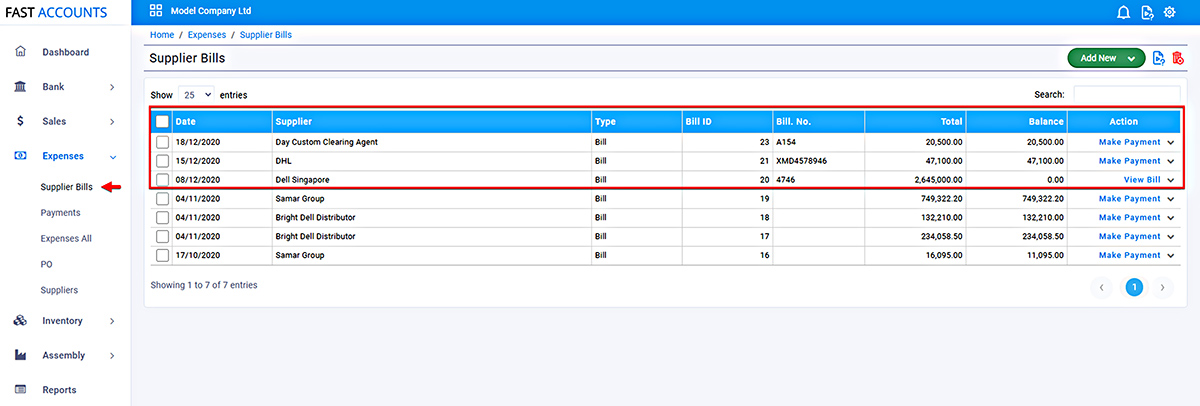
Task: Open the apps grid icon beside Model Company Ltd
Action: (155, 11)
